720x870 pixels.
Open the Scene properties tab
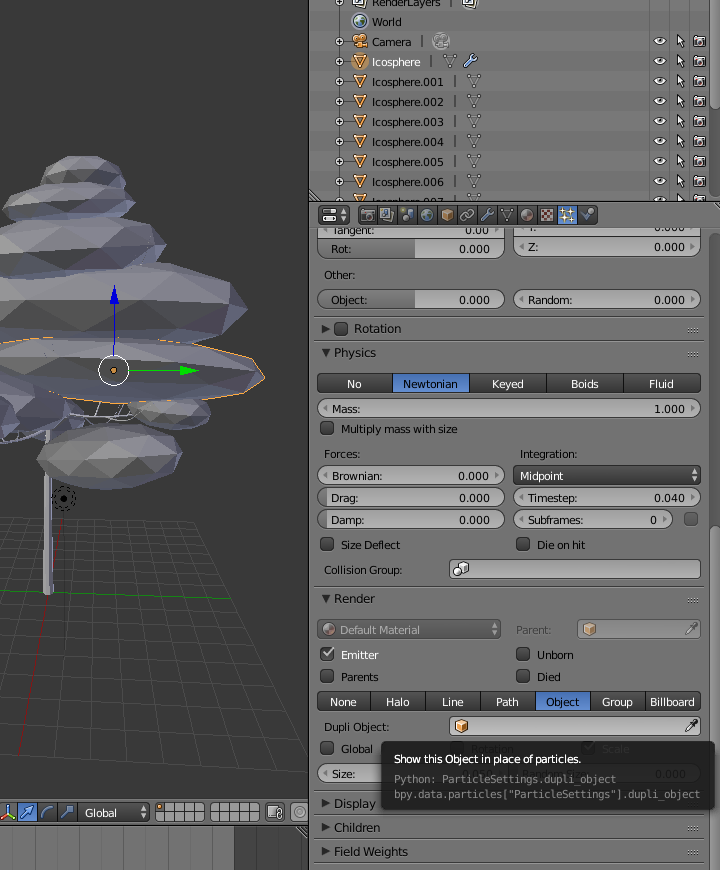point(407,215)
